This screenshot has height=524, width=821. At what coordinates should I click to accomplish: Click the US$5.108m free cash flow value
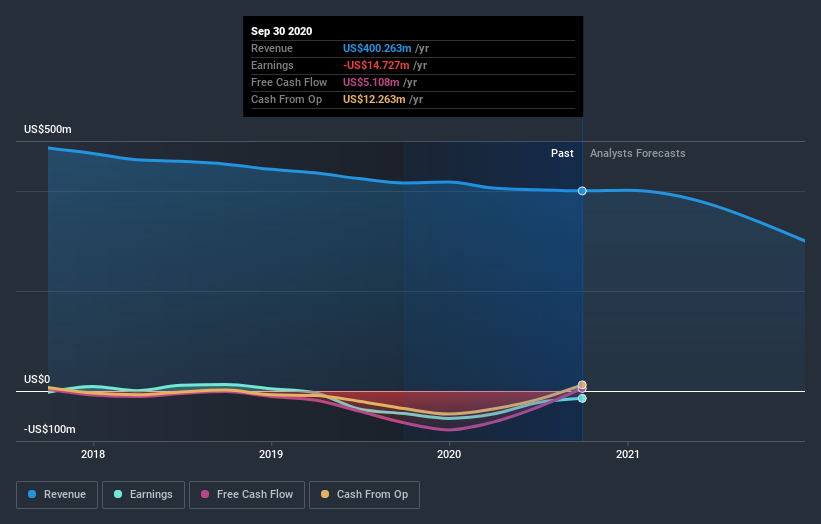(371, 82)
